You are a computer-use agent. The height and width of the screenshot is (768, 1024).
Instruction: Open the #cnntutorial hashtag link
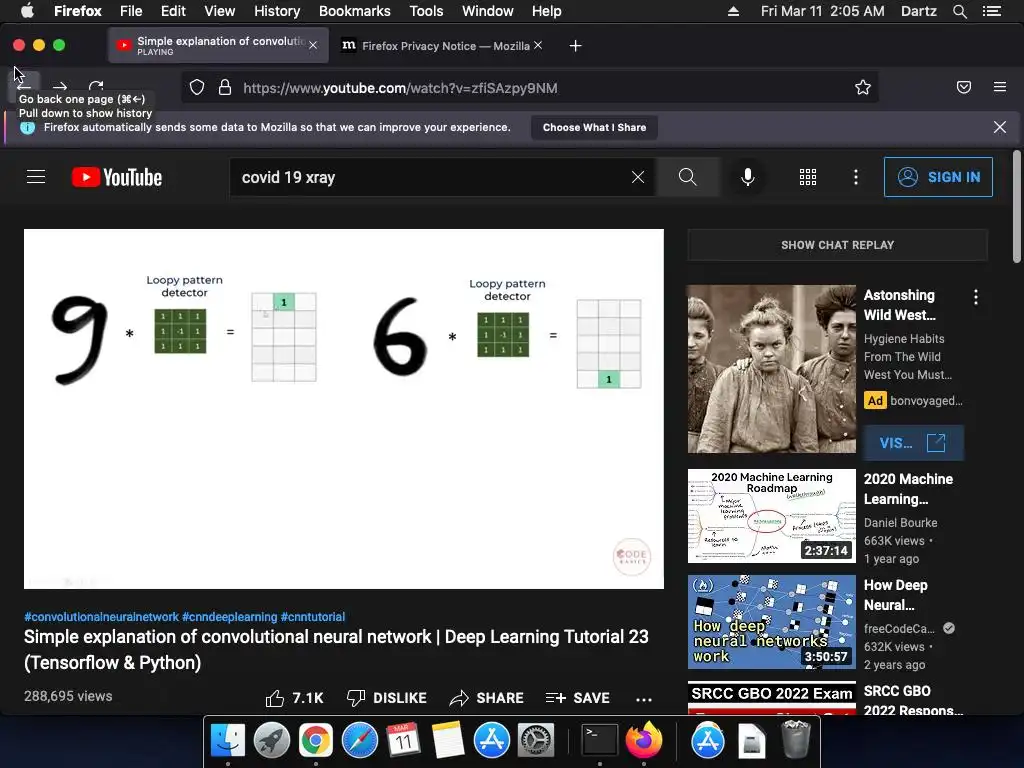tap(313, 616)
